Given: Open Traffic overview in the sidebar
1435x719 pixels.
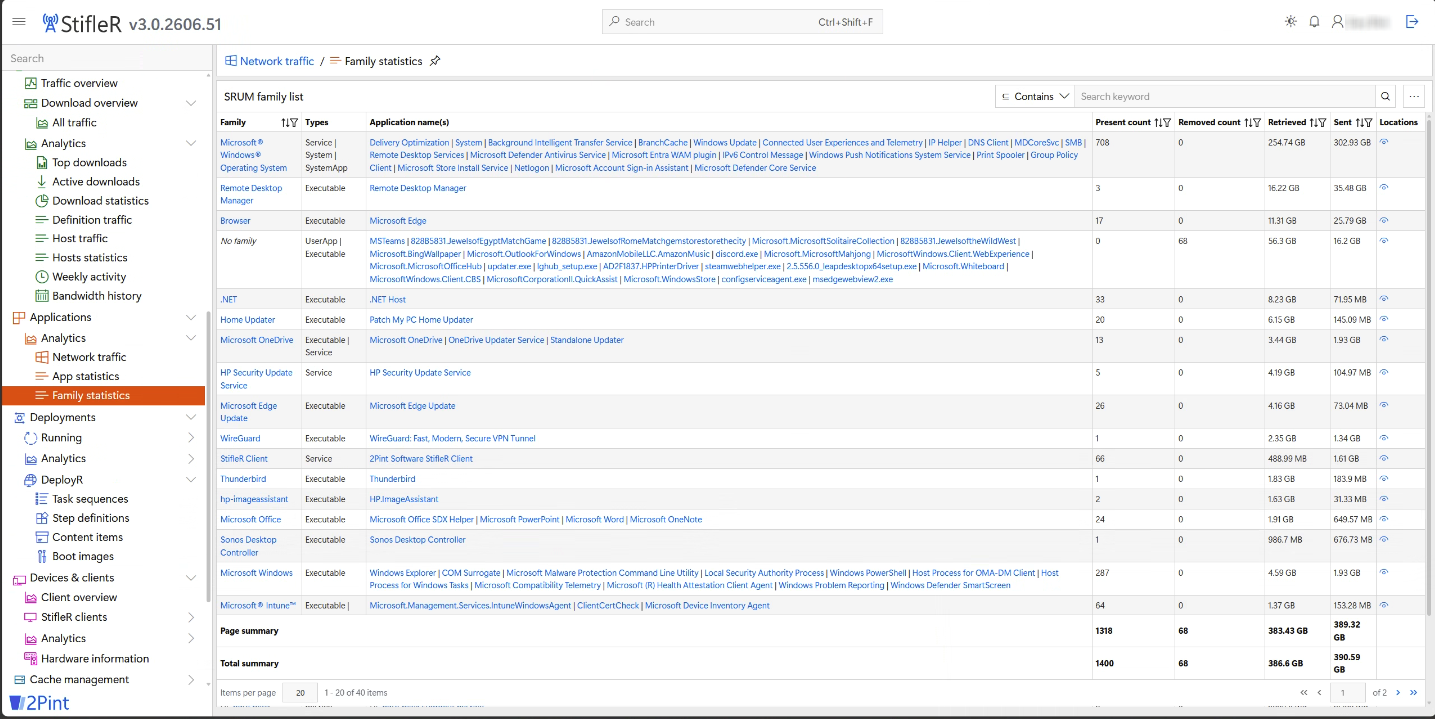Looking at the screenshot, I should click(x=79, y=83).
